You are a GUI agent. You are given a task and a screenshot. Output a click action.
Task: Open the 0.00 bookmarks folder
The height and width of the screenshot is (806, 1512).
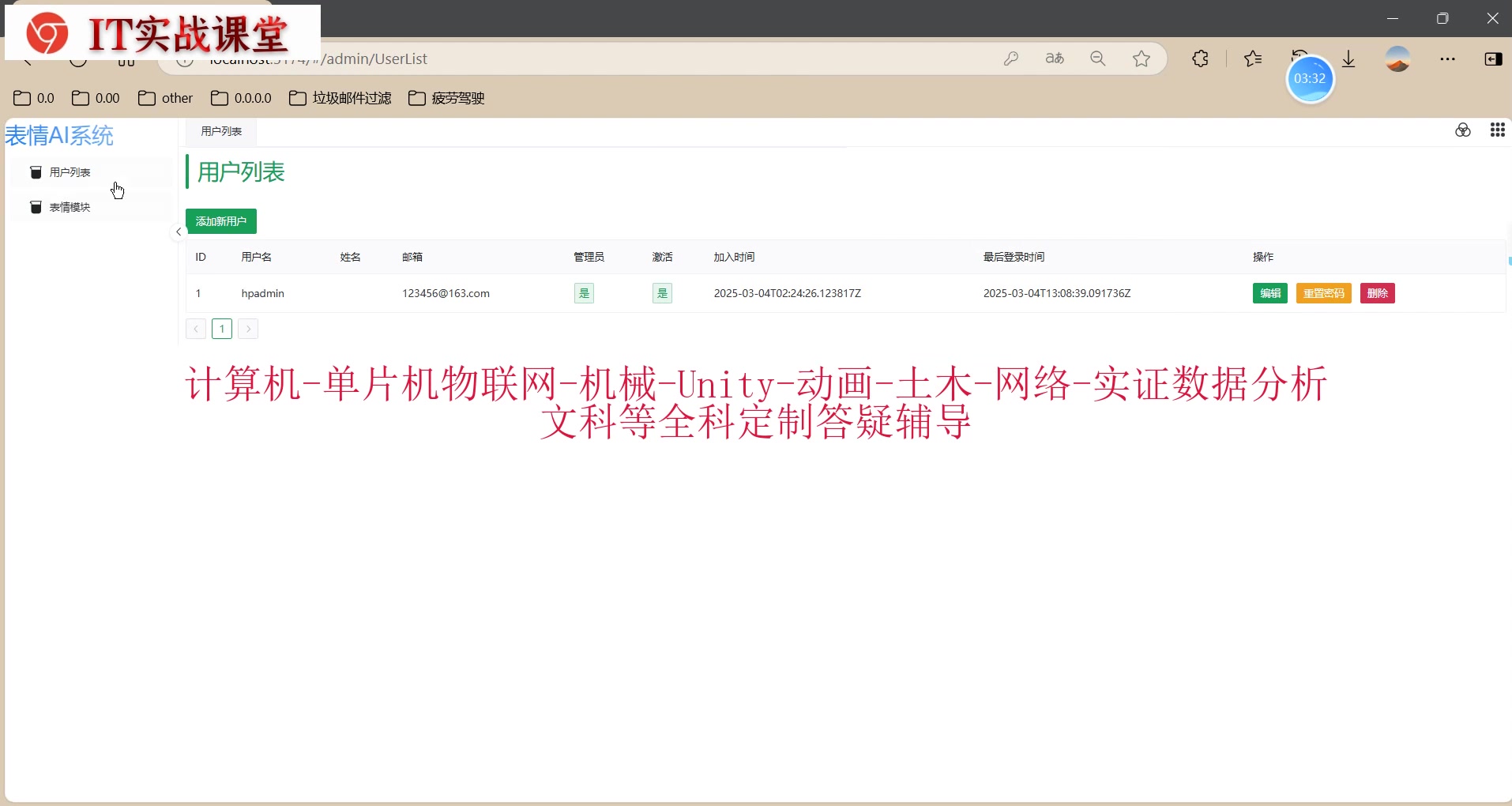96,98
